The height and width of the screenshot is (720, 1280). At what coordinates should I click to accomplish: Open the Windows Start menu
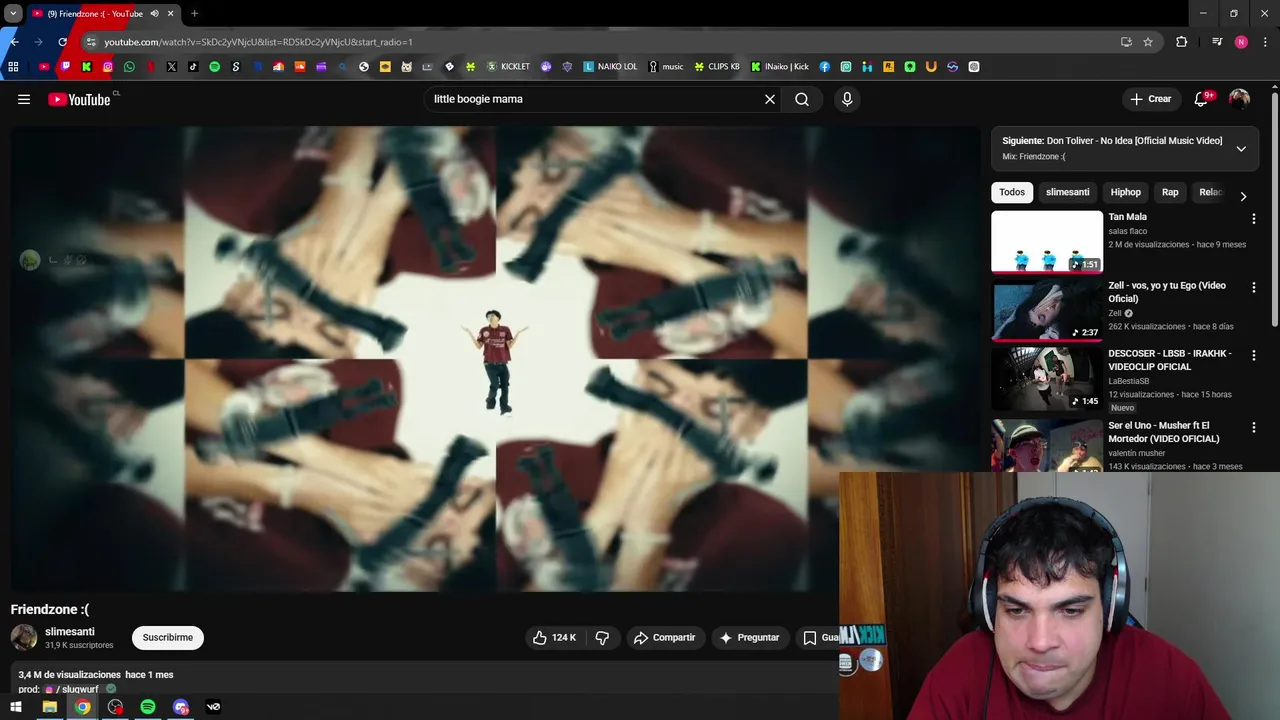pyautogui.click(x=15, y=707)
